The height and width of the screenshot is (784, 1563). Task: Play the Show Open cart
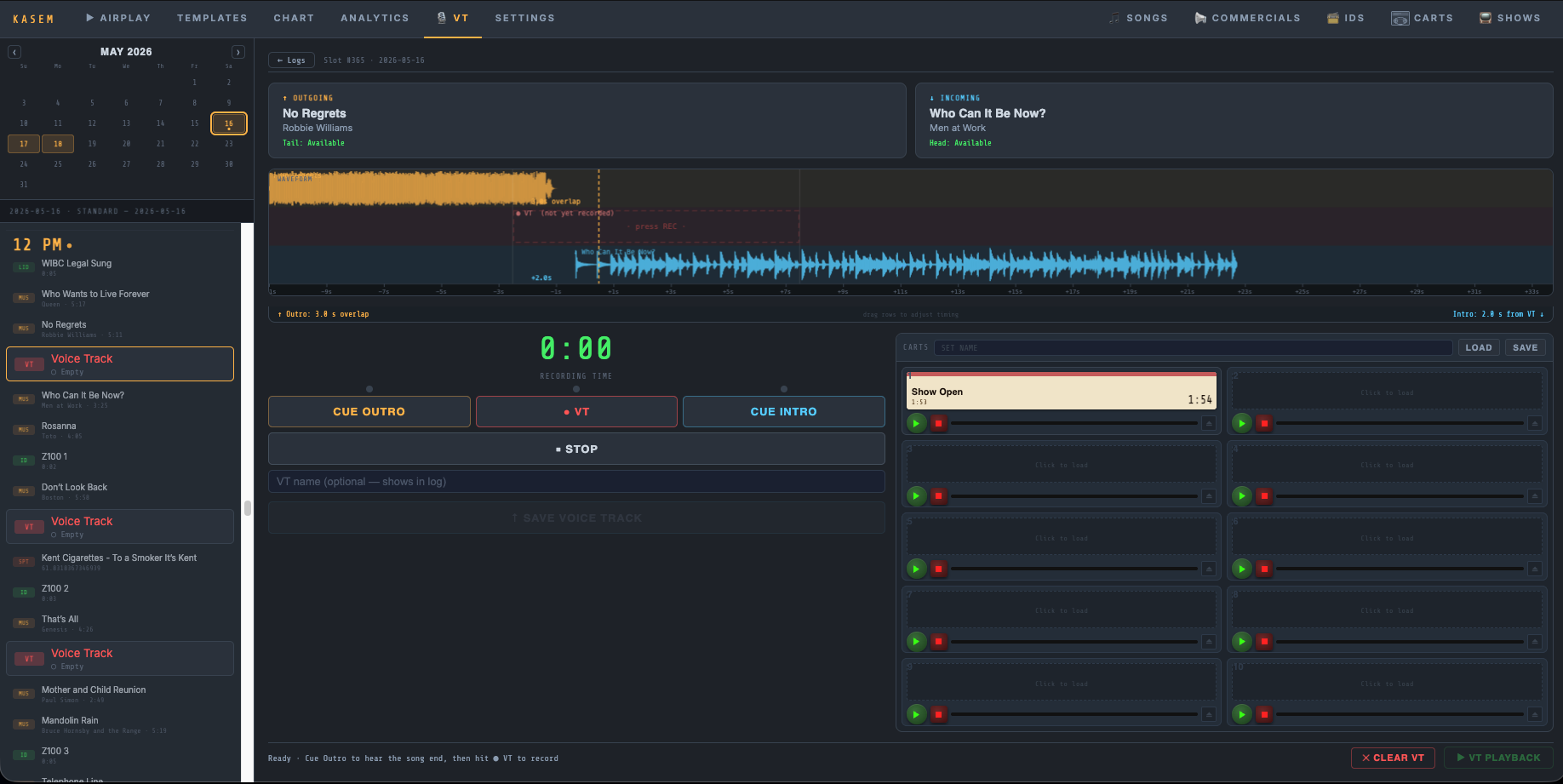[x=916, y=423]
